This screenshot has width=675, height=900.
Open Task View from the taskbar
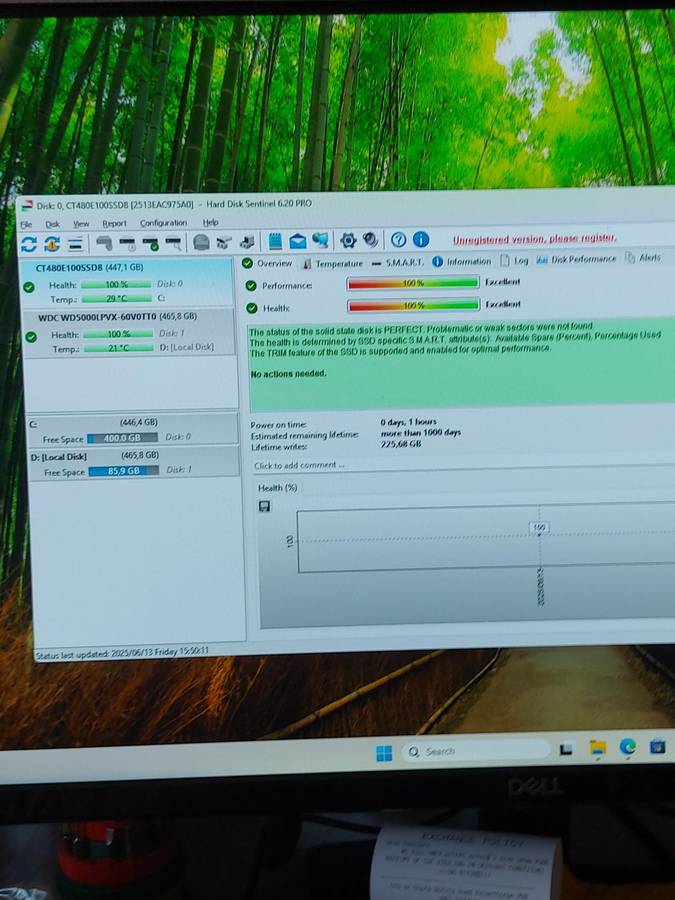coord(567,748)
